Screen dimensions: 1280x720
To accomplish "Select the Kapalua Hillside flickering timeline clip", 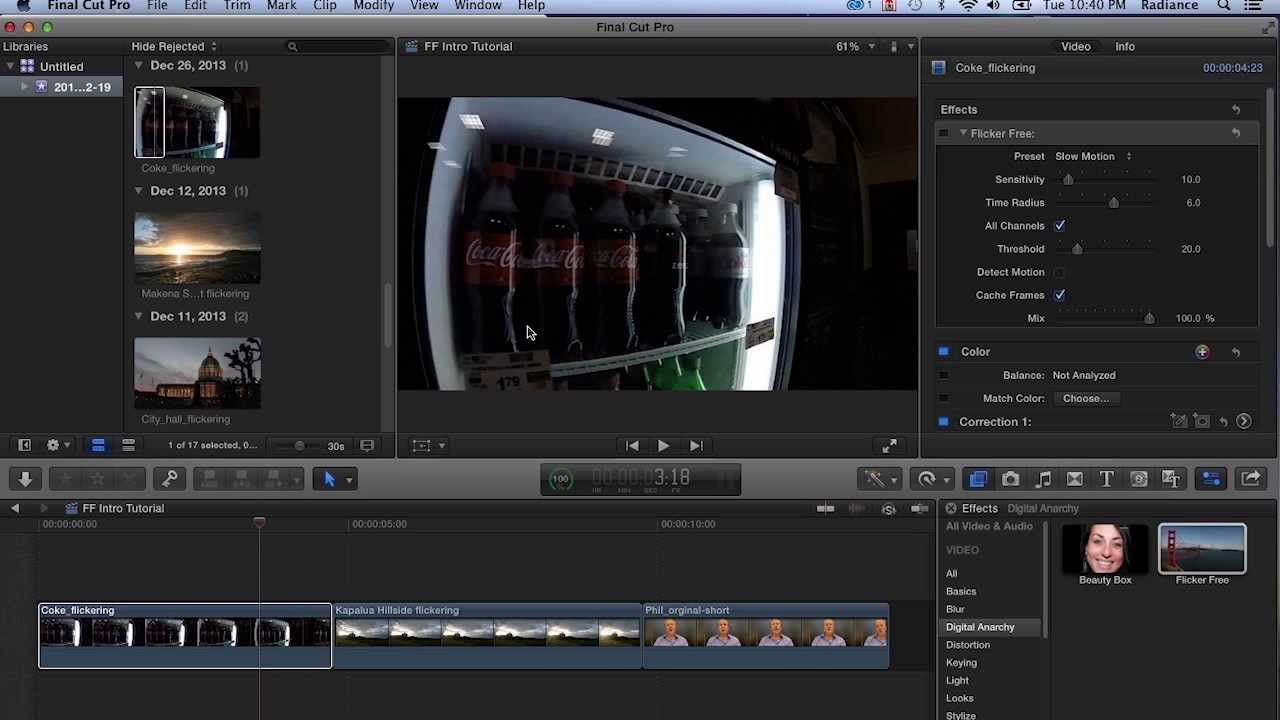I will tap(487, 635).
